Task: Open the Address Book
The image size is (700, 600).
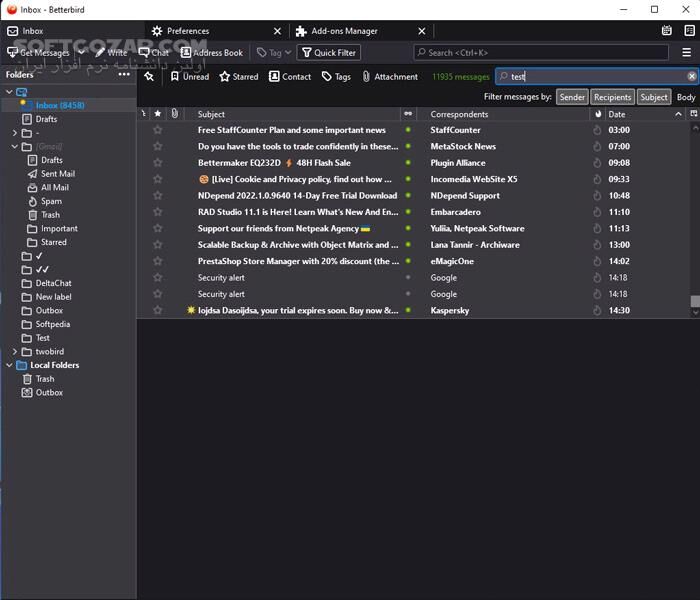Action: coord(211,52)
